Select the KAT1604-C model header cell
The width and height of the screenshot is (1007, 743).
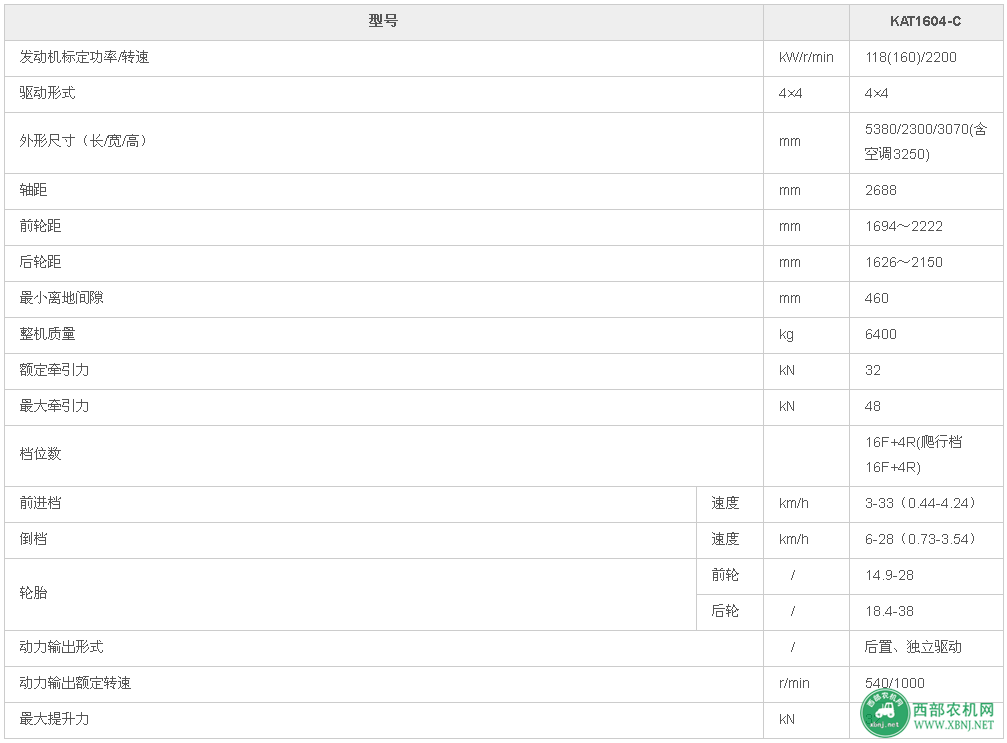pos(925,21)
